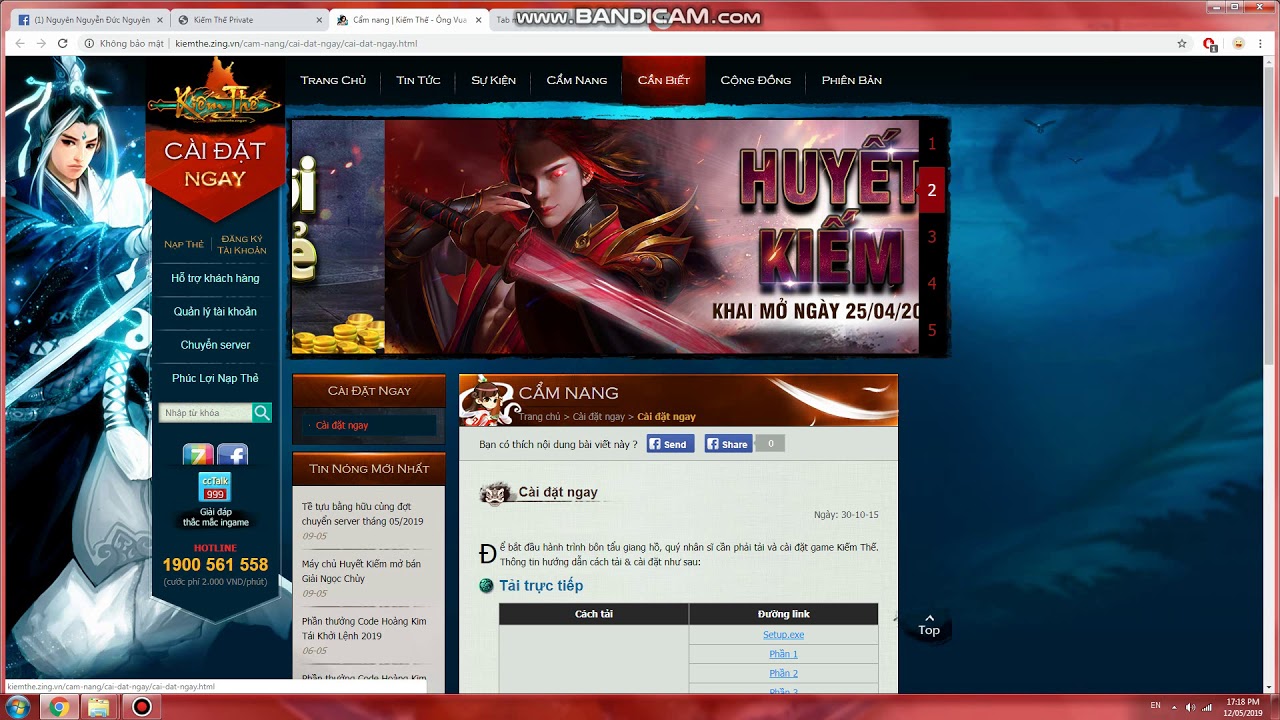Select banner slide number 3
Screen dimensions: 1280x720
(x=932, y=237)
